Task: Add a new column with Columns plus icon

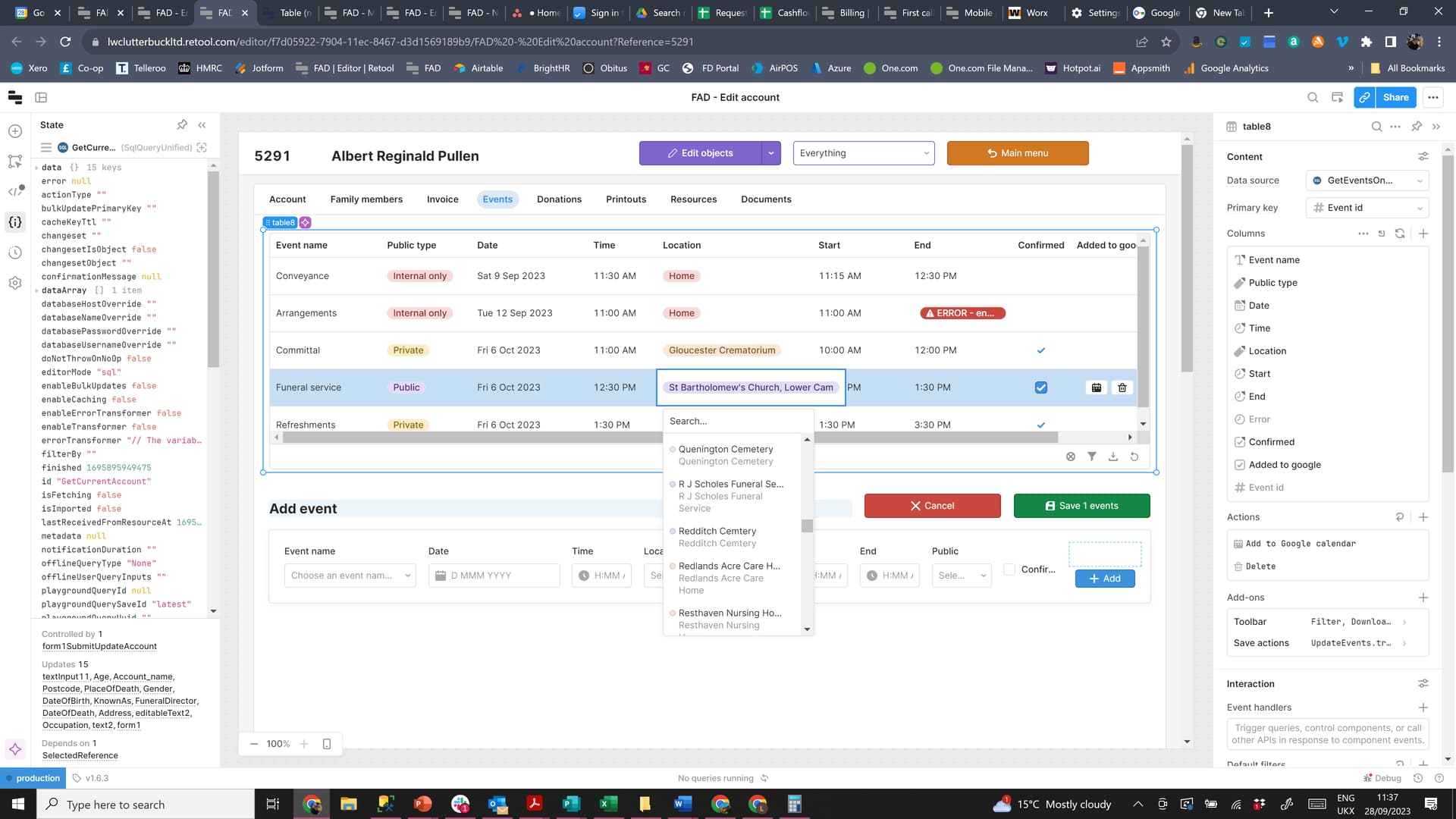Action: tap(1423, 234)
